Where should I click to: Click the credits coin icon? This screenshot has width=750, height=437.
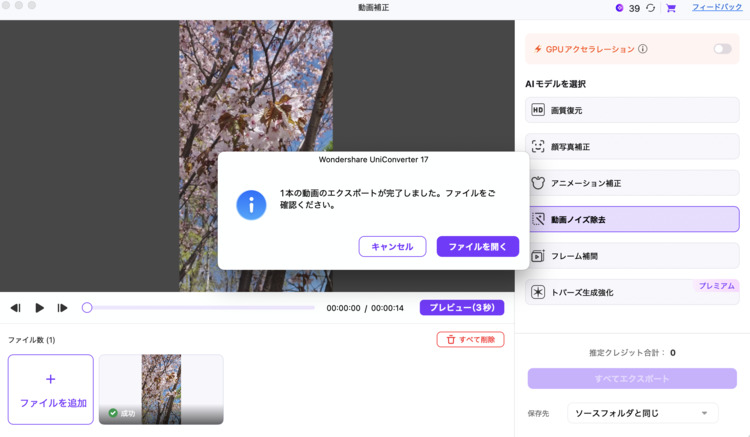pyautogui.click(x=619, y=8)
